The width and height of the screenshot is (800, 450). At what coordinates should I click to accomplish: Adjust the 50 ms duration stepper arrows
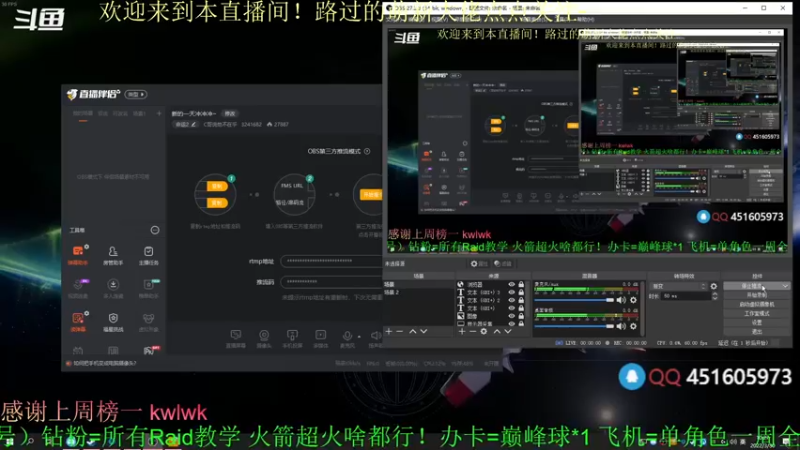(714, 296)
